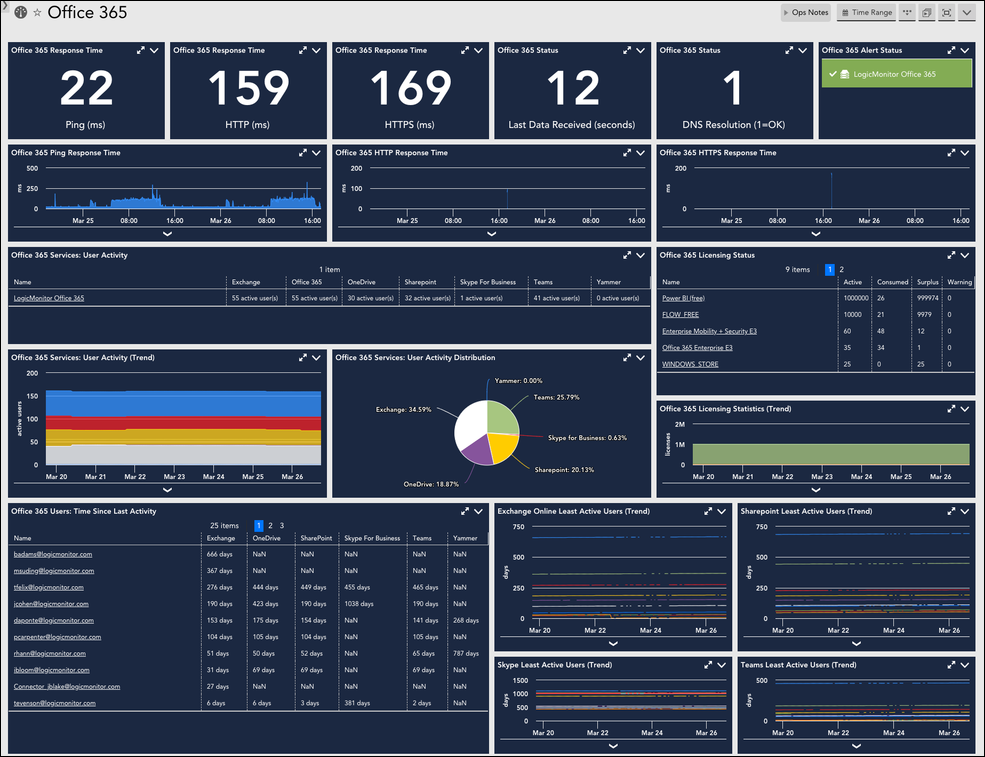Screen dimensions: 985x757
Task: Open Enterprise Mobility + Security E3 link
Action: (709, 331)
